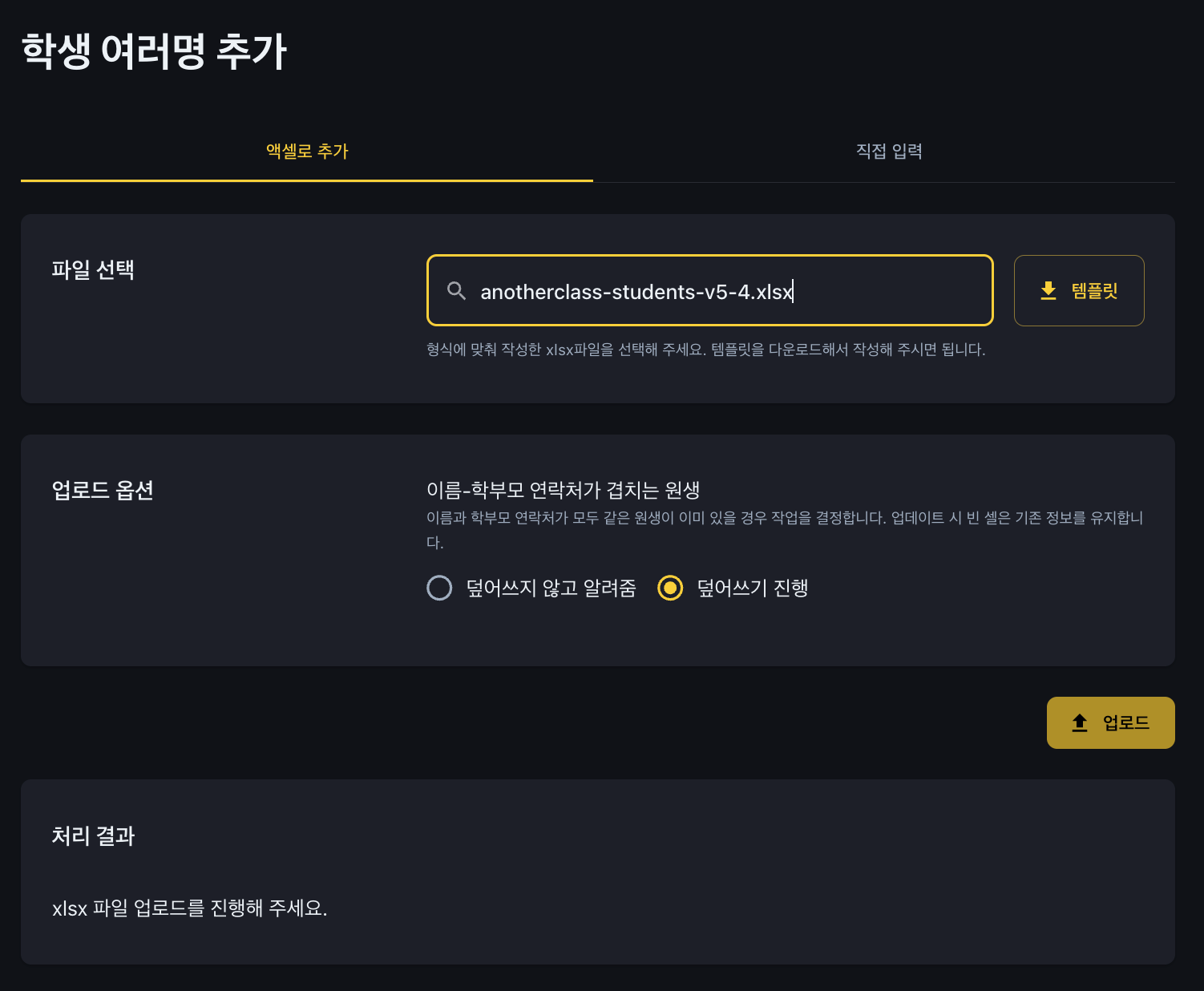This screenshot has height=991, width=1204.
Task: Download the 템플릿 file
Action: point(1079,290)
